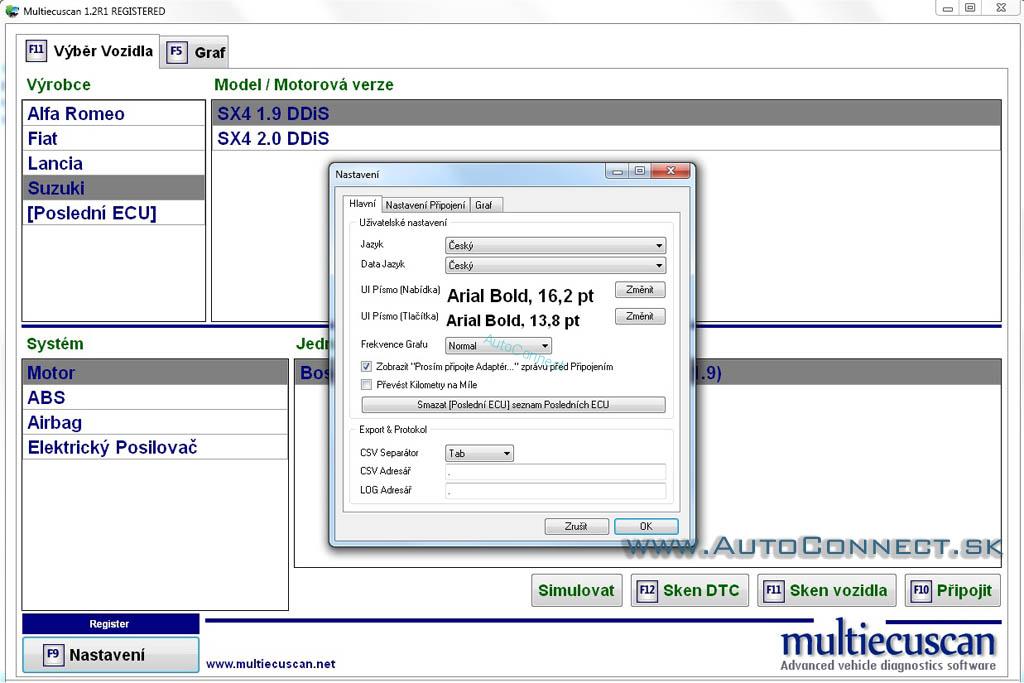This screenshot has height=683, width=1024.
Task: Open the [Poslední ECU] entry
Action: 114,213
